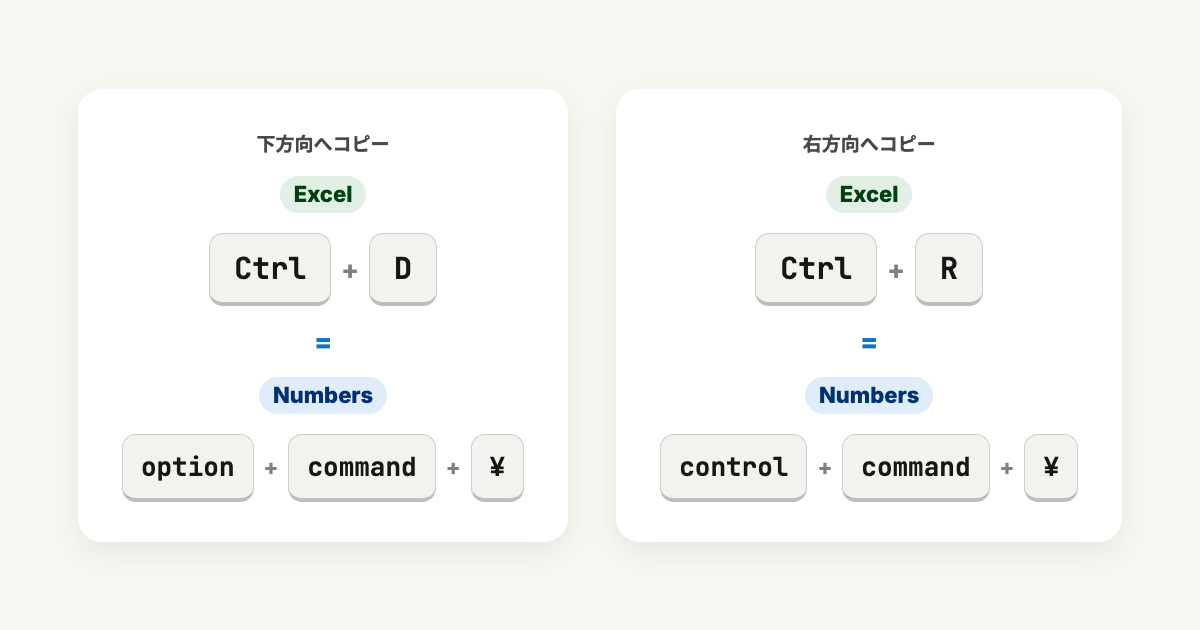Click the command key in left card

tap(362, 467)
